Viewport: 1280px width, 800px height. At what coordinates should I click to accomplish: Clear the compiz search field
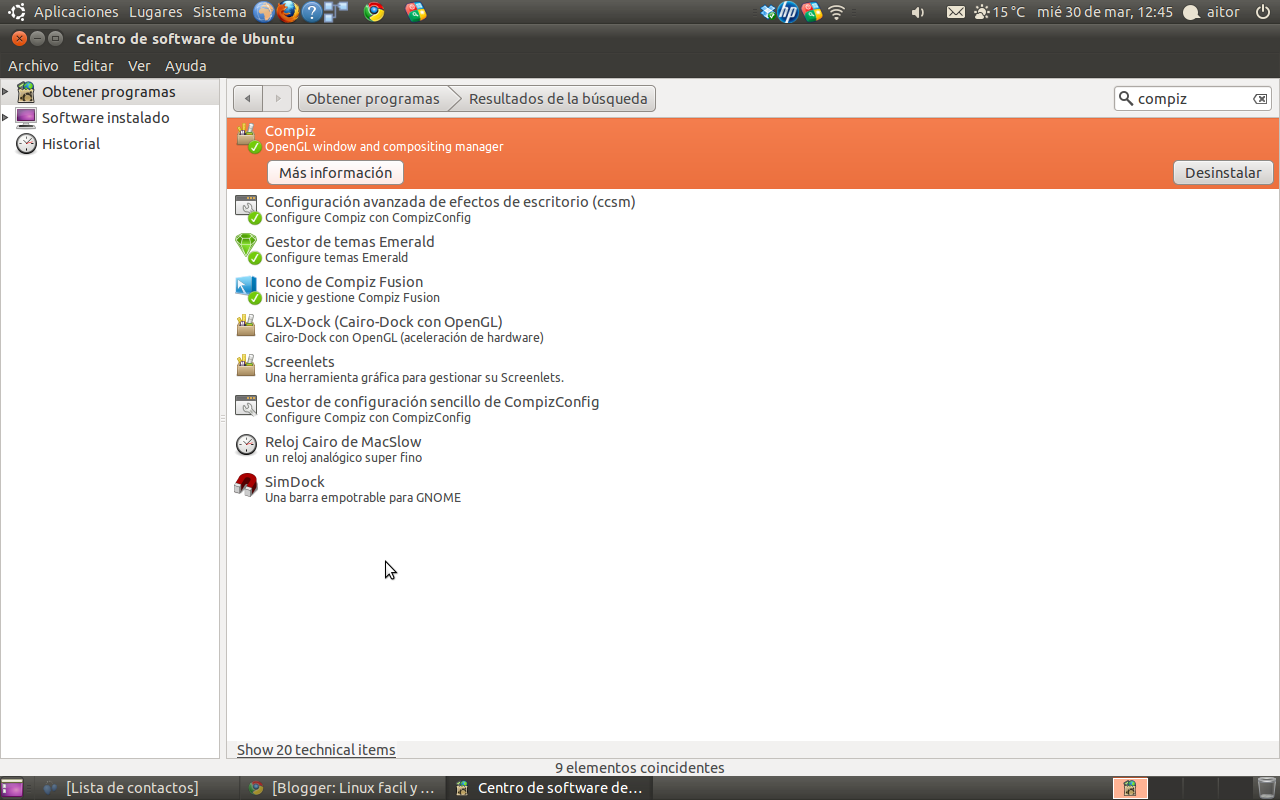coord(1260,98)
